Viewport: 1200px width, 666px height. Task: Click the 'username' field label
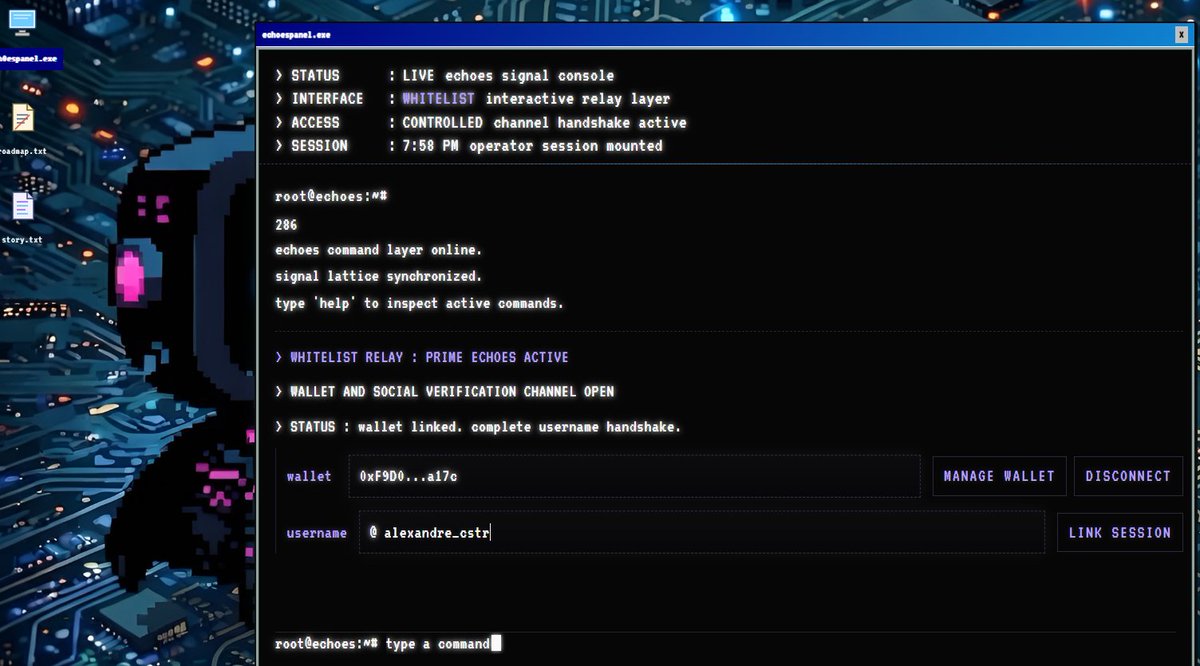click(x=317, y=533)
